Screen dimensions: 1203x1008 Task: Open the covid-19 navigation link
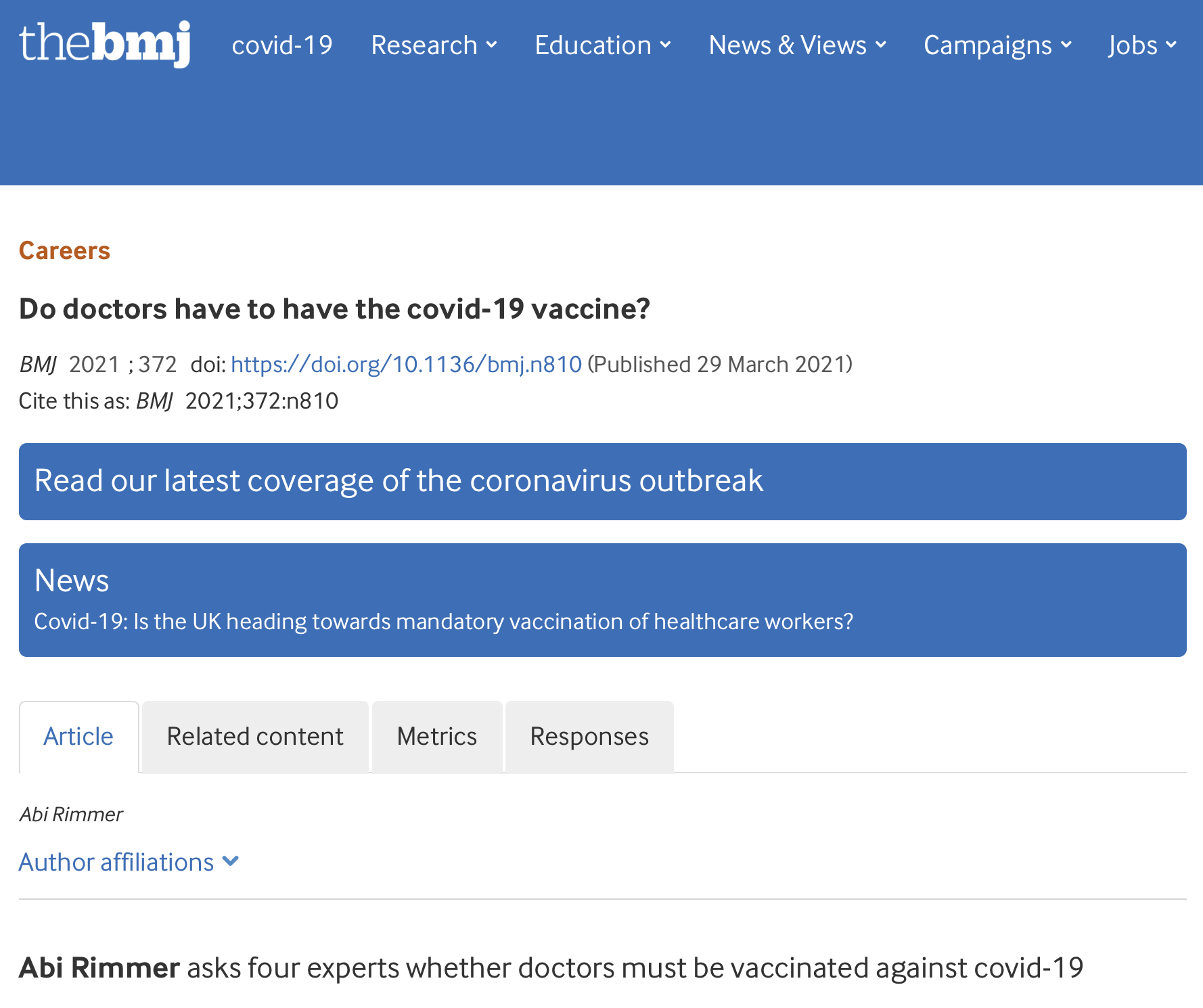(x=282, y=45)
